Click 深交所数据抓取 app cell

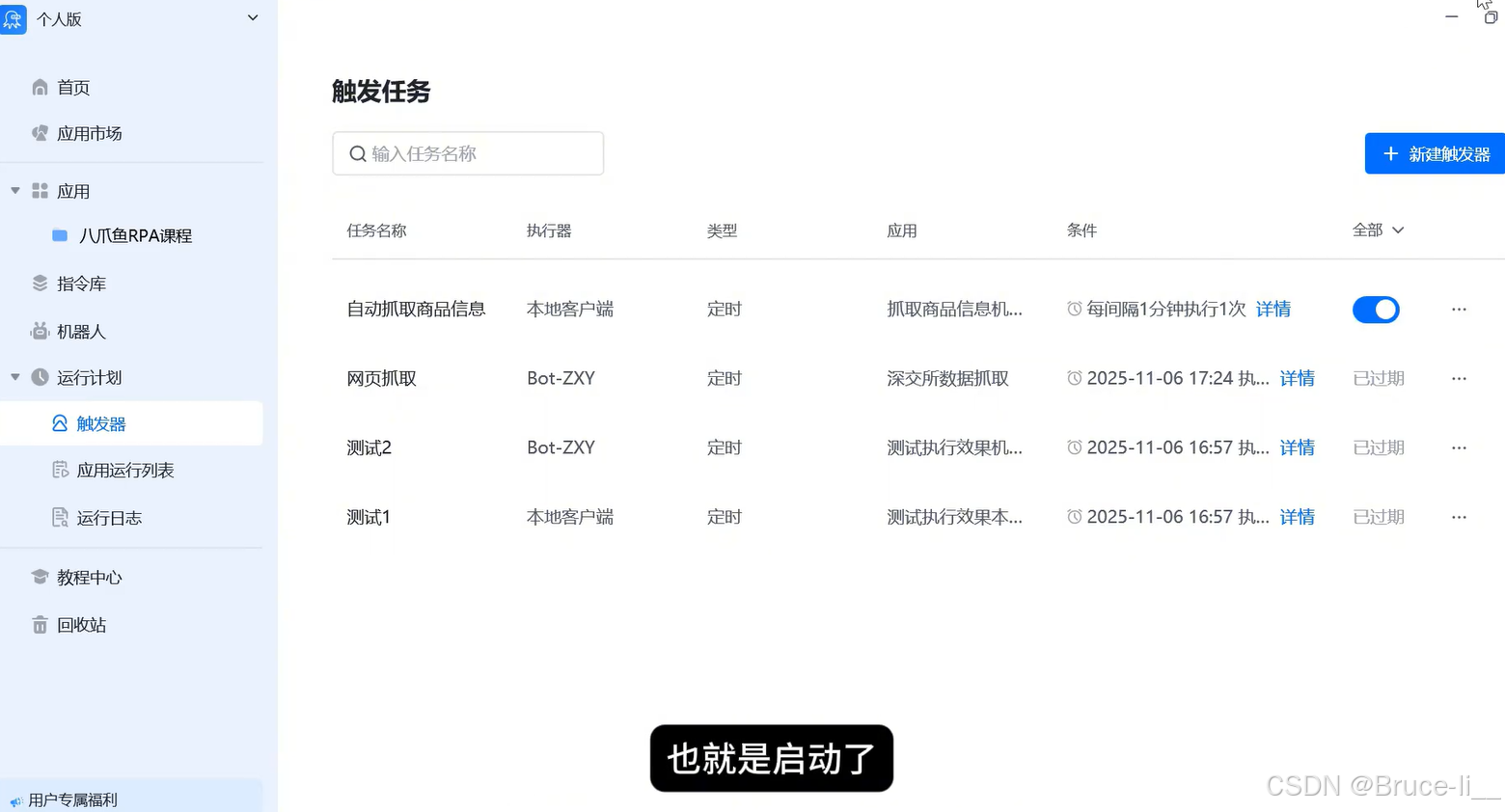pos(947,378)
